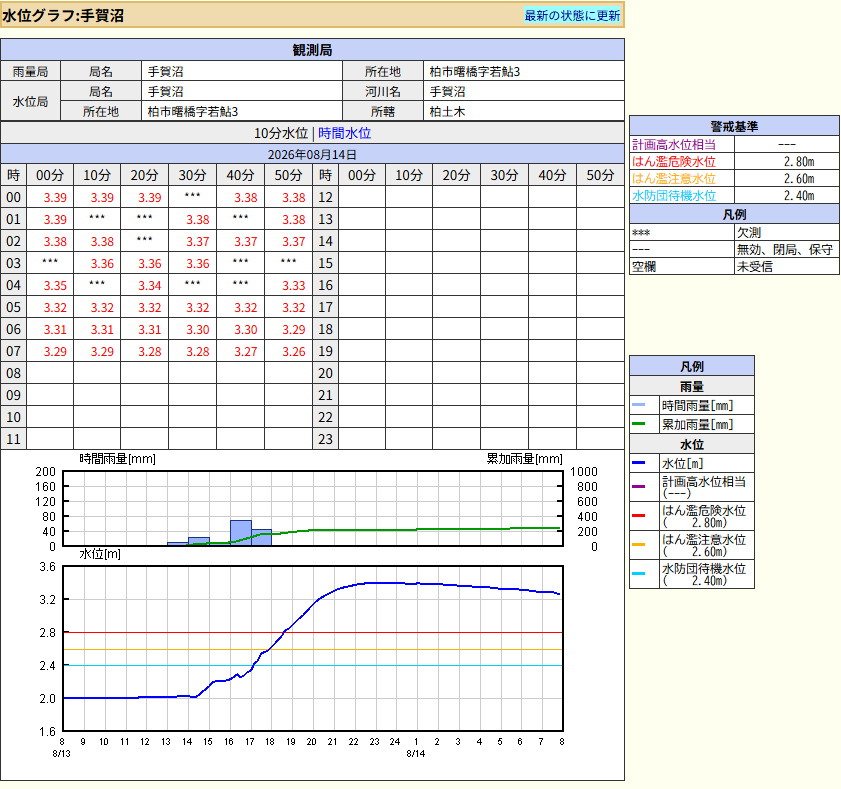Click 水防団待機水位 threshold label in 警戒基準

pyautogui.click(x=674, y=196)
